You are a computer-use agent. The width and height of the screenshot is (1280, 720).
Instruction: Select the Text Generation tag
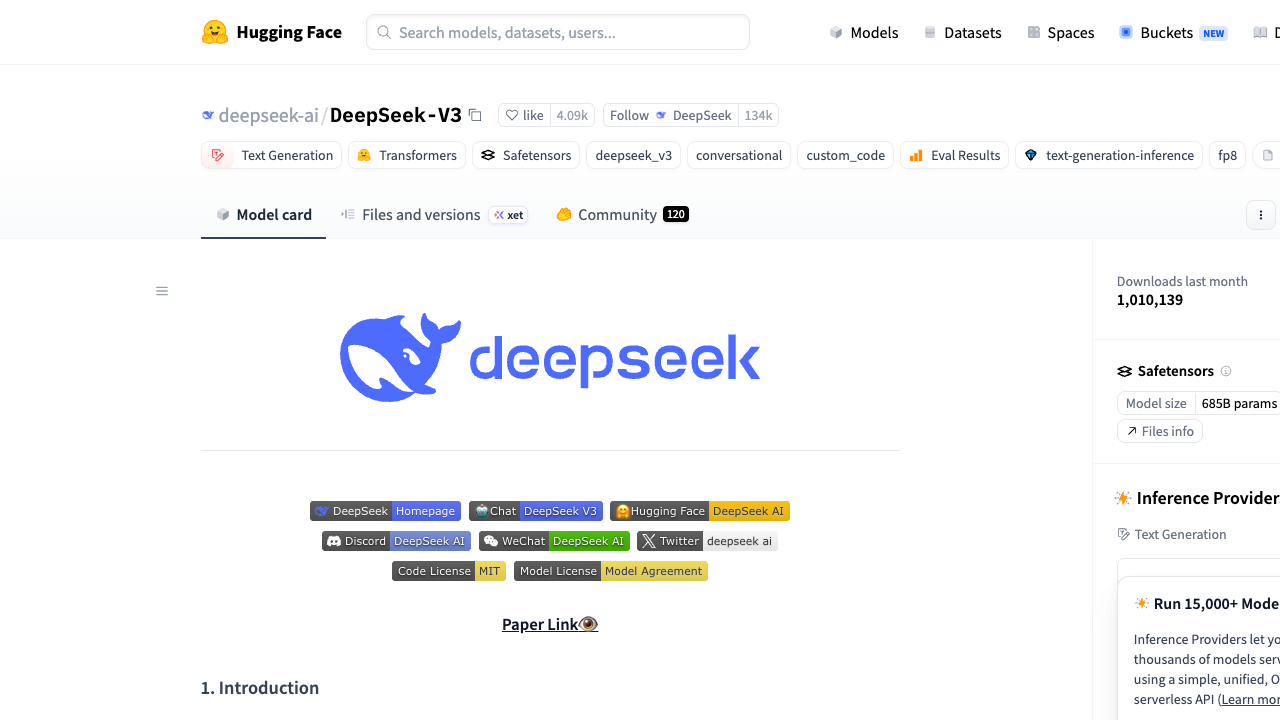coord(272,155)
